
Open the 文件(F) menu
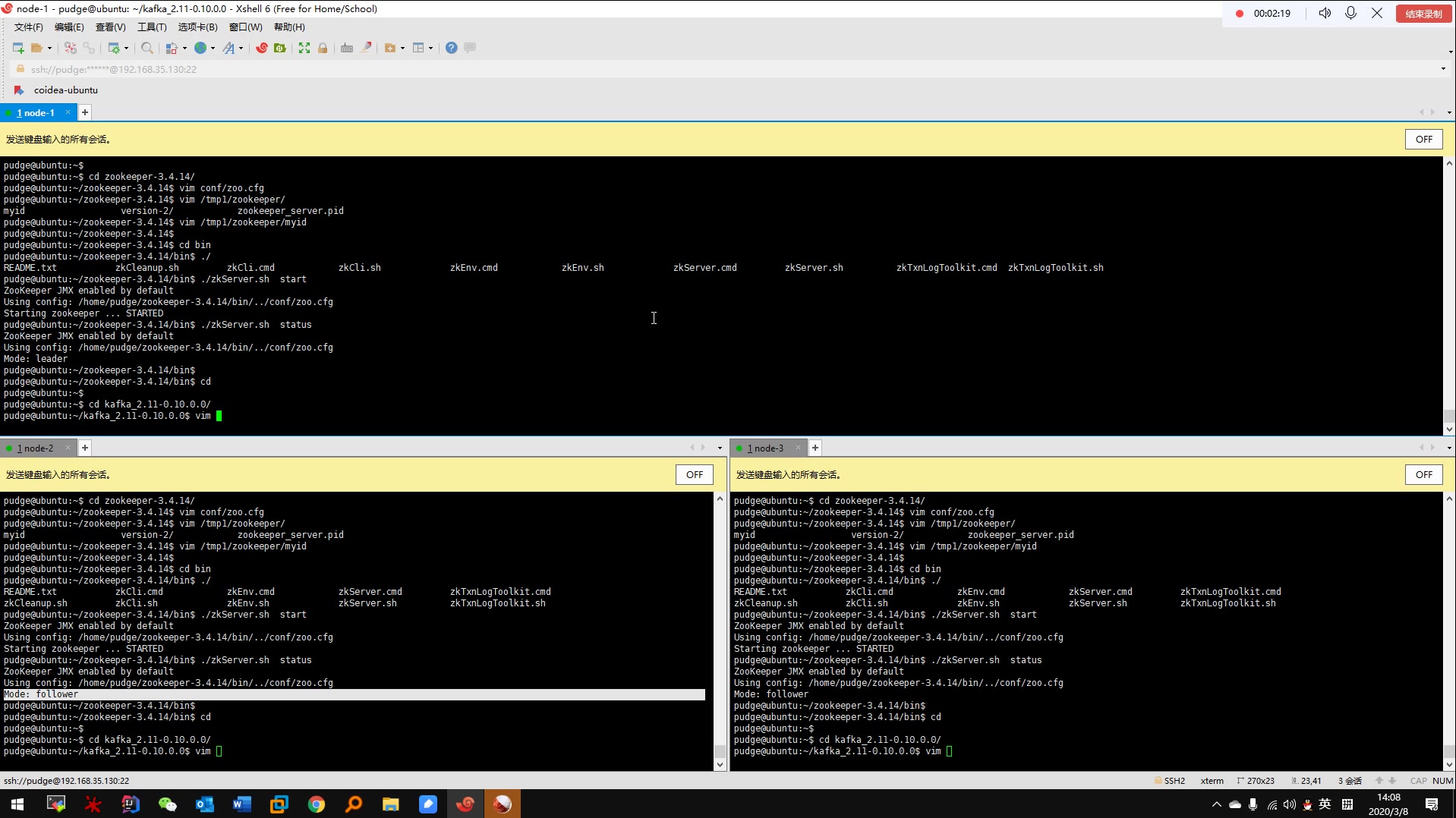pos(29,27)
